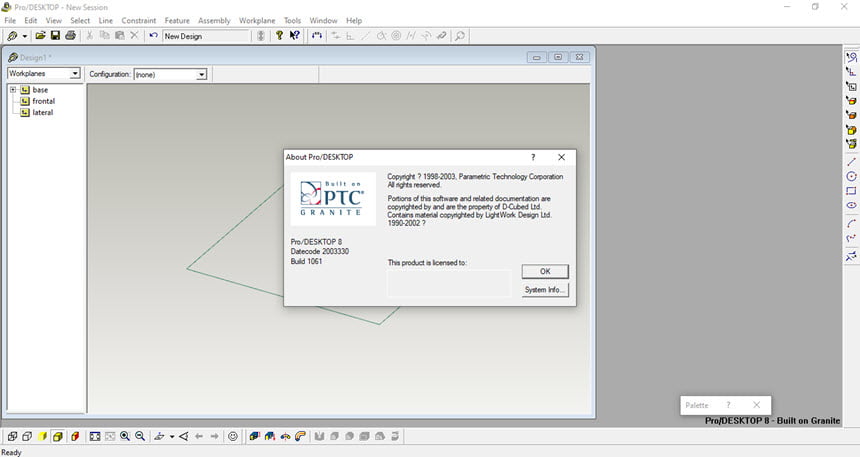860x457 pixels.
Task: Open the File menu
Action: [10, 20]
